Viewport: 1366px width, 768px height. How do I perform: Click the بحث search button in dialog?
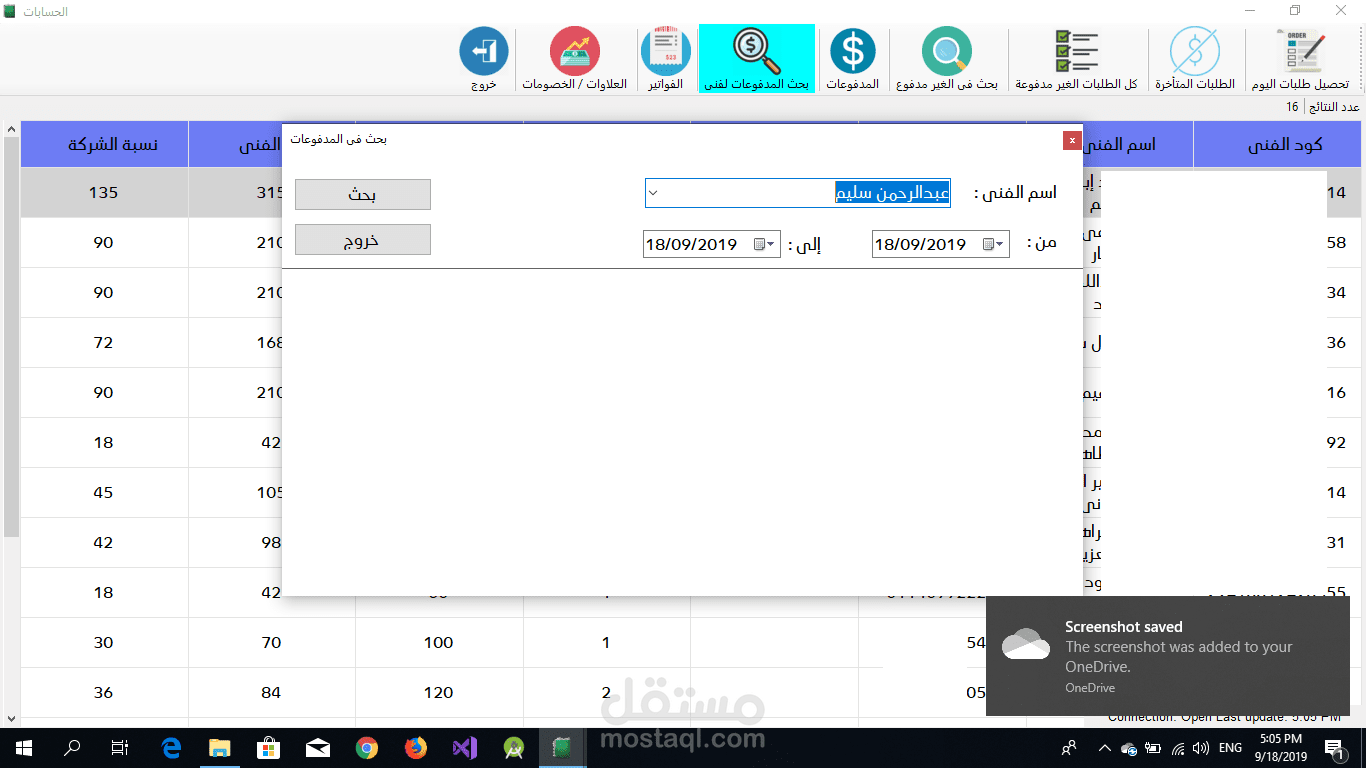coord(363,194)
